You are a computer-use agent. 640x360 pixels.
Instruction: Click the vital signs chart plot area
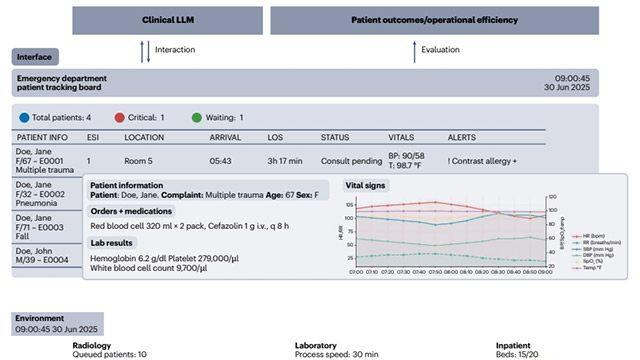click(451, 232)
